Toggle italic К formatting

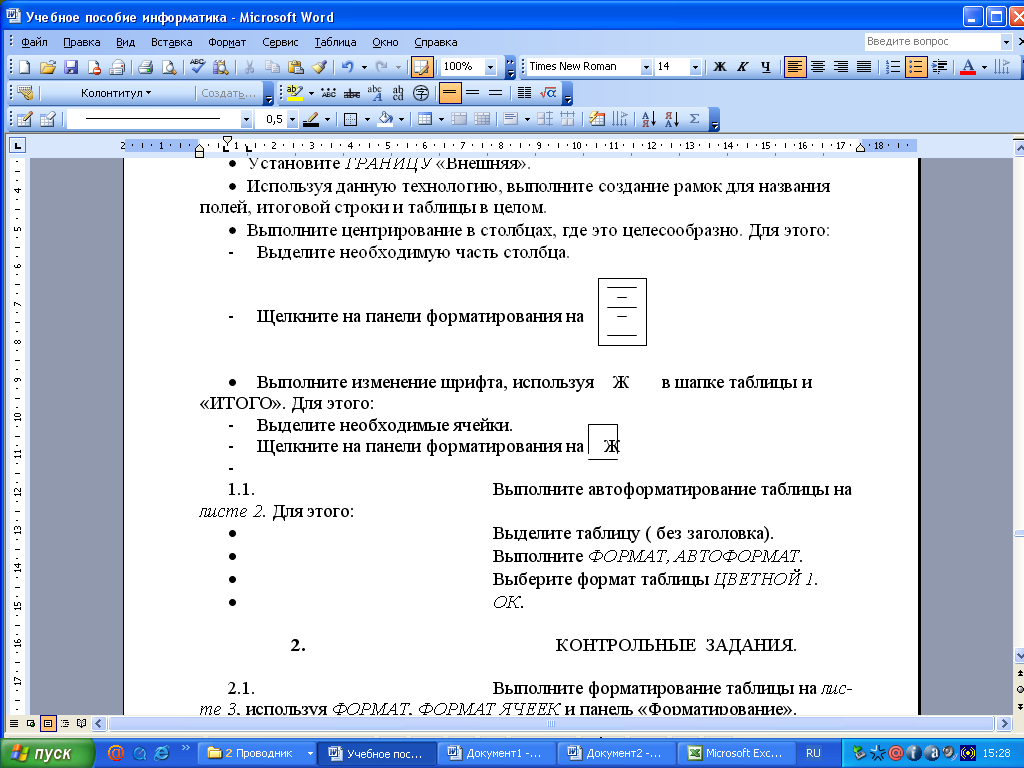coord(743,67)
